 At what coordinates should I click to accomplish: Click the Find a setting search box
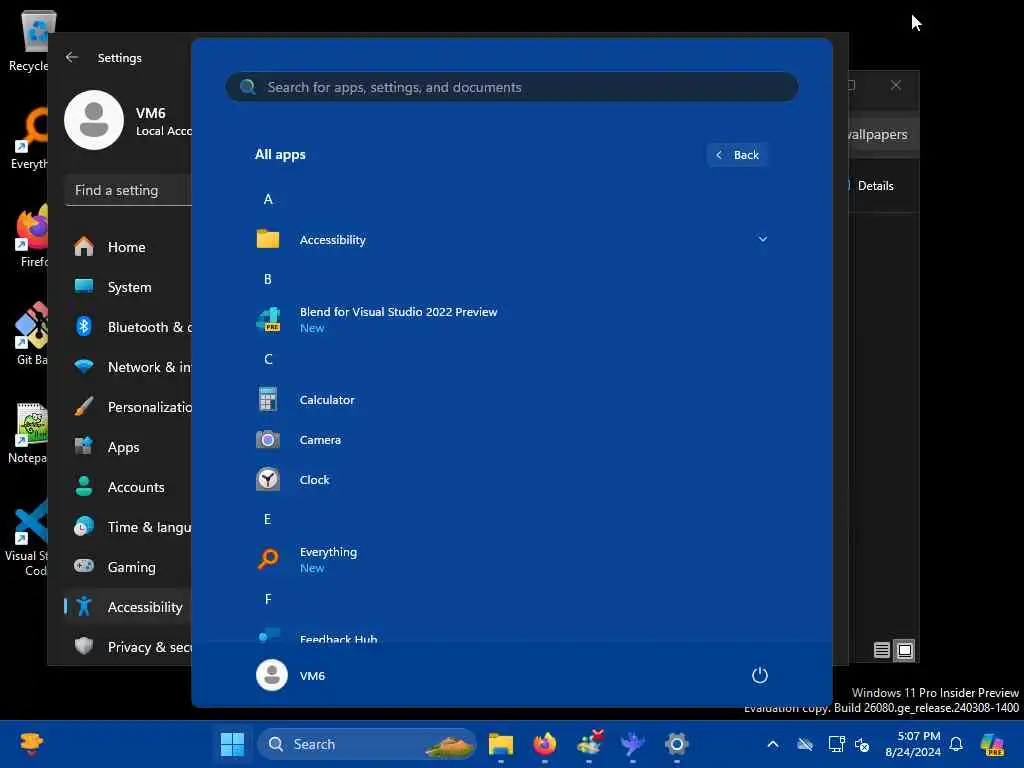129,190
